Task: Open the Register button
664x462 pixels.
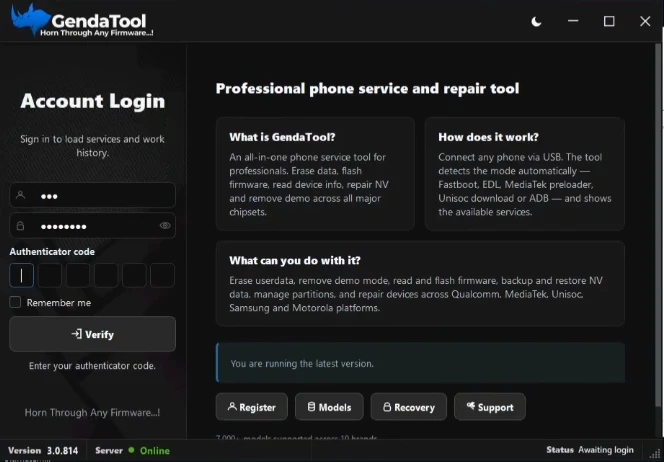Action: point(252,407)
